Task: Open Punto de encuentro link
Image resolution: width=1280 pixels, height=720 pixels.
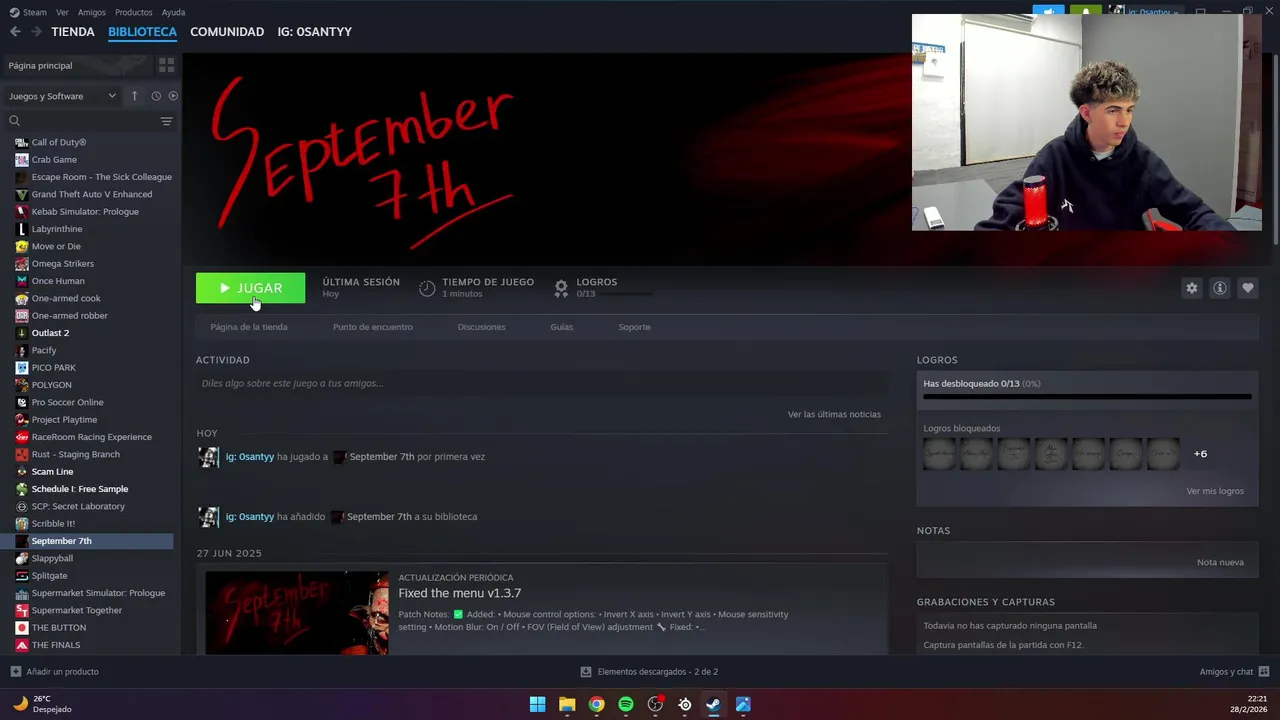Action: 372,327
